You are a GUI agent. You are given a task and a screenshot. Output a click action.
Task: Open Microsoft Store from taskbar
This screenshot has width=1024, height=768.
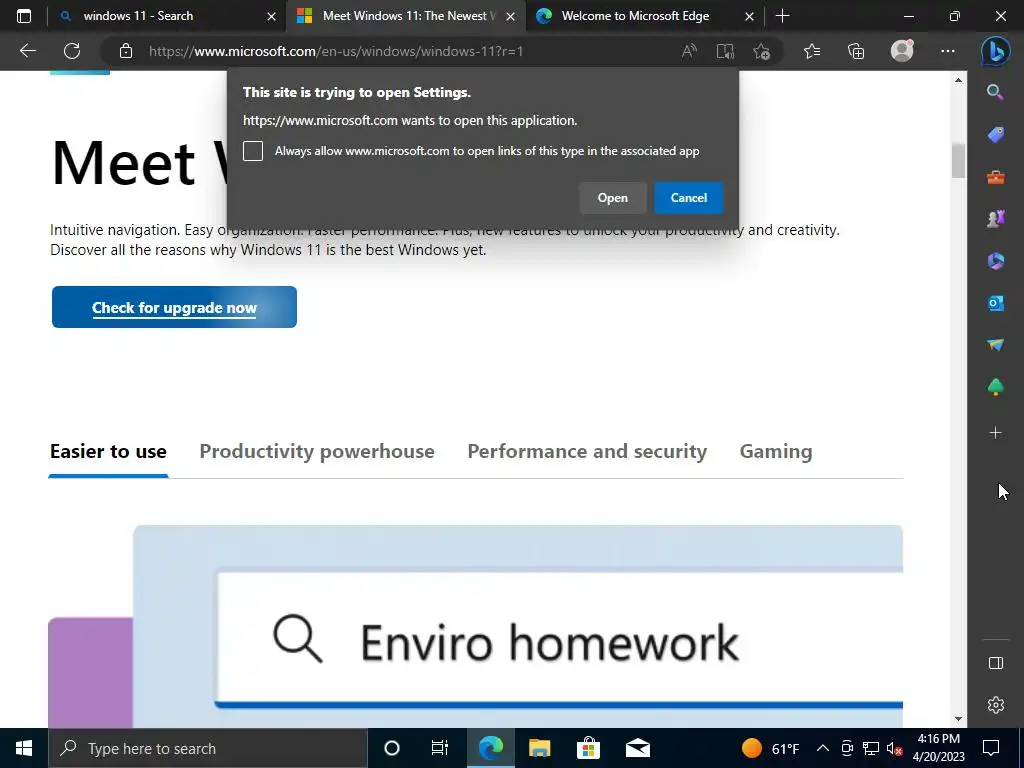coord(588,748)
